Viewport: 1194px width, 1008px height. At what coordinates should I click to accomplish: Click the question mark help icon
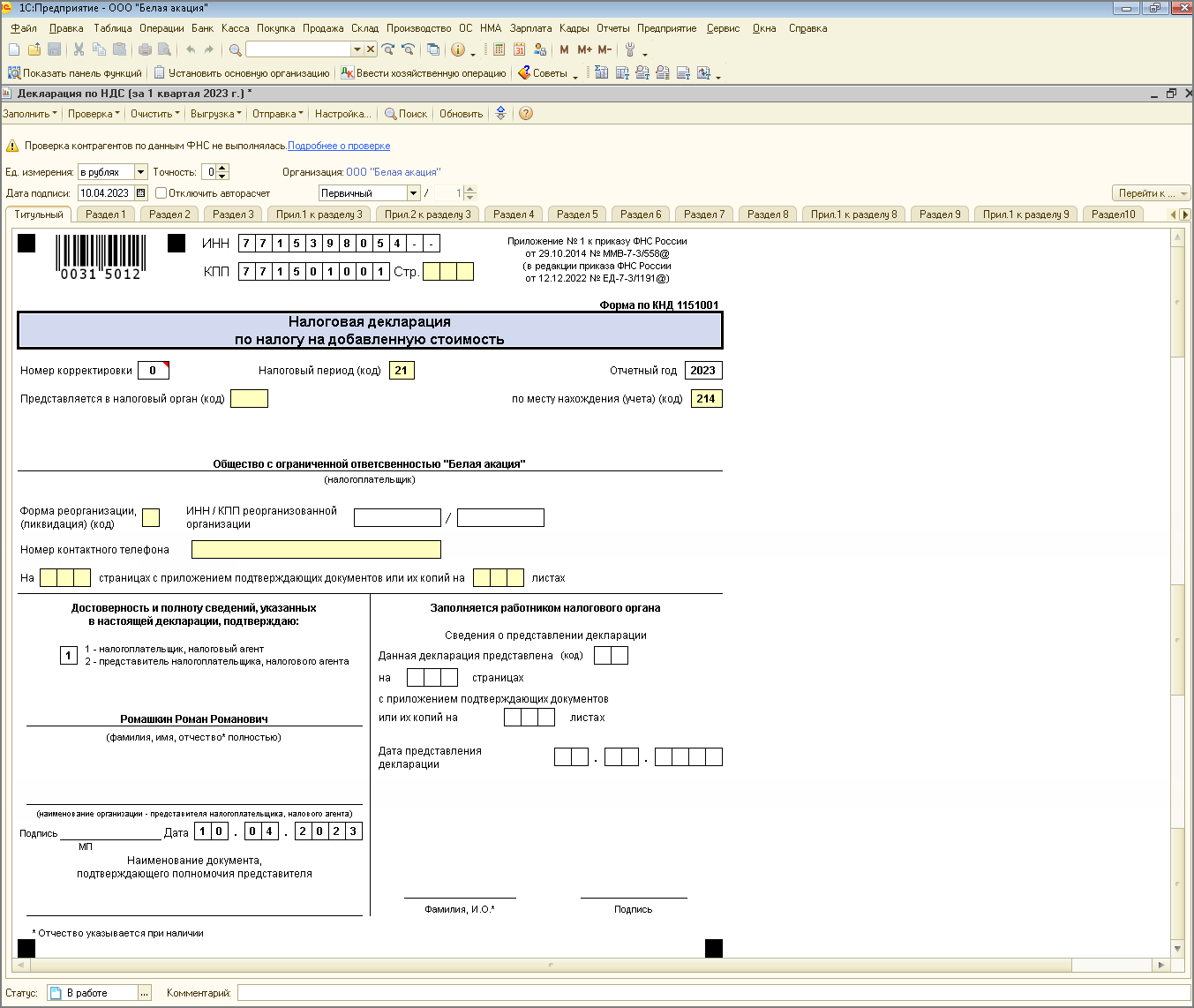(526, 113)
